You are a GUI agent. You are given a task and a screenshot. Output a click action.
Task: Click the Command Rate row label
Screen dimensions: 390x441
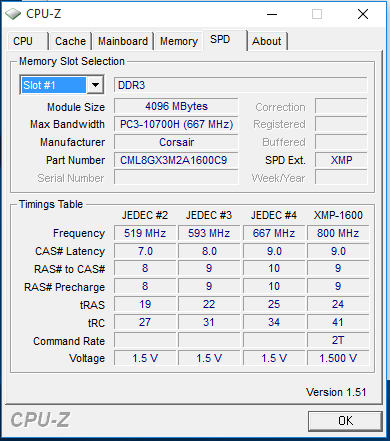(x=69, y=341)
